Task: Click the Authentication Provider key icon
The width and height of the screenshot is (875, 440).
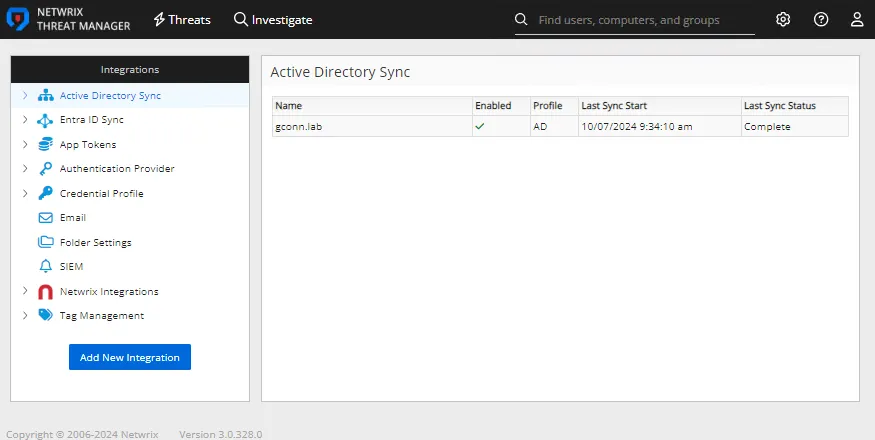Action: tap(46, 169)
